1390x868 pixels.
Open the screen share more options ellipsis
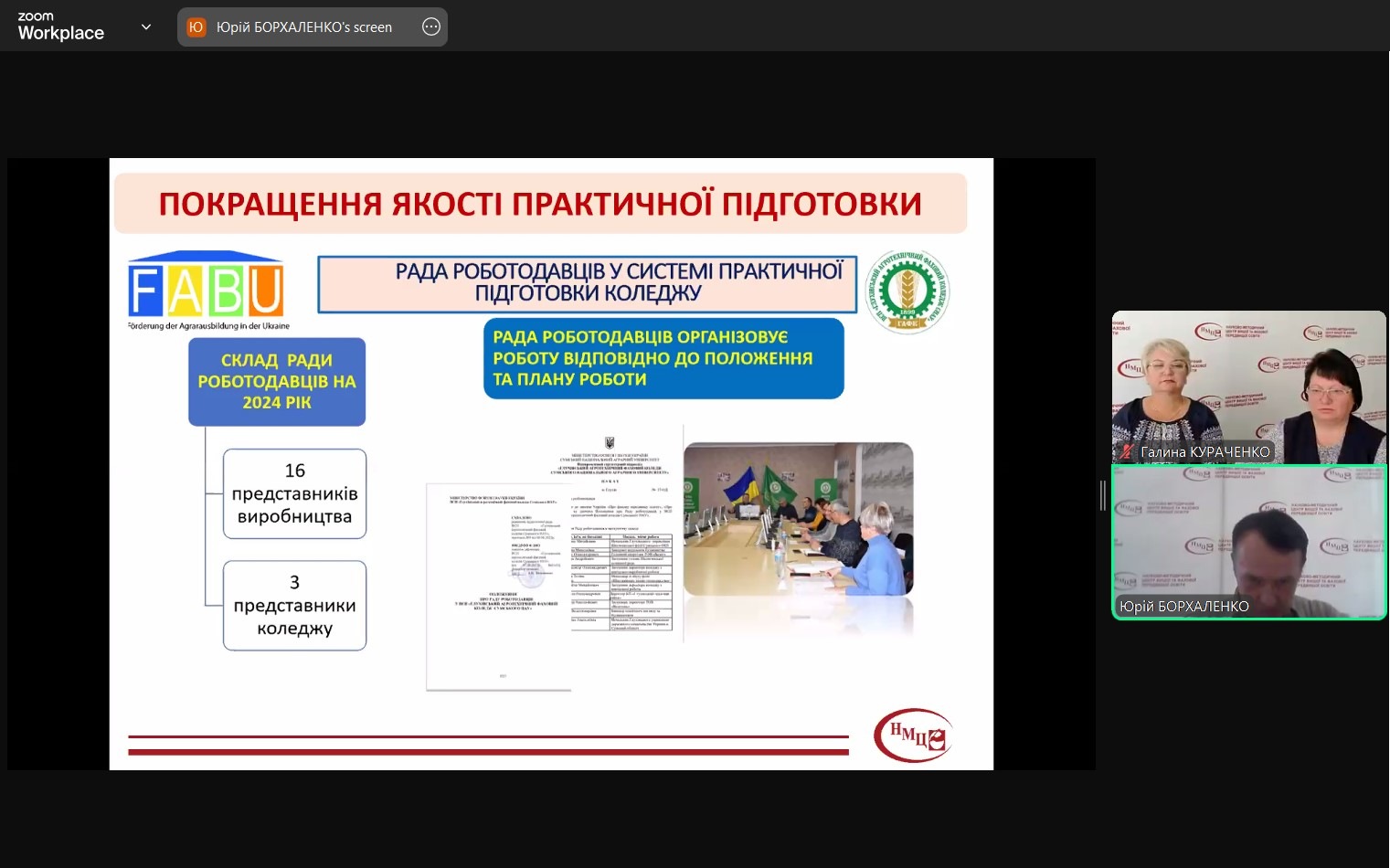coord(431,27)
